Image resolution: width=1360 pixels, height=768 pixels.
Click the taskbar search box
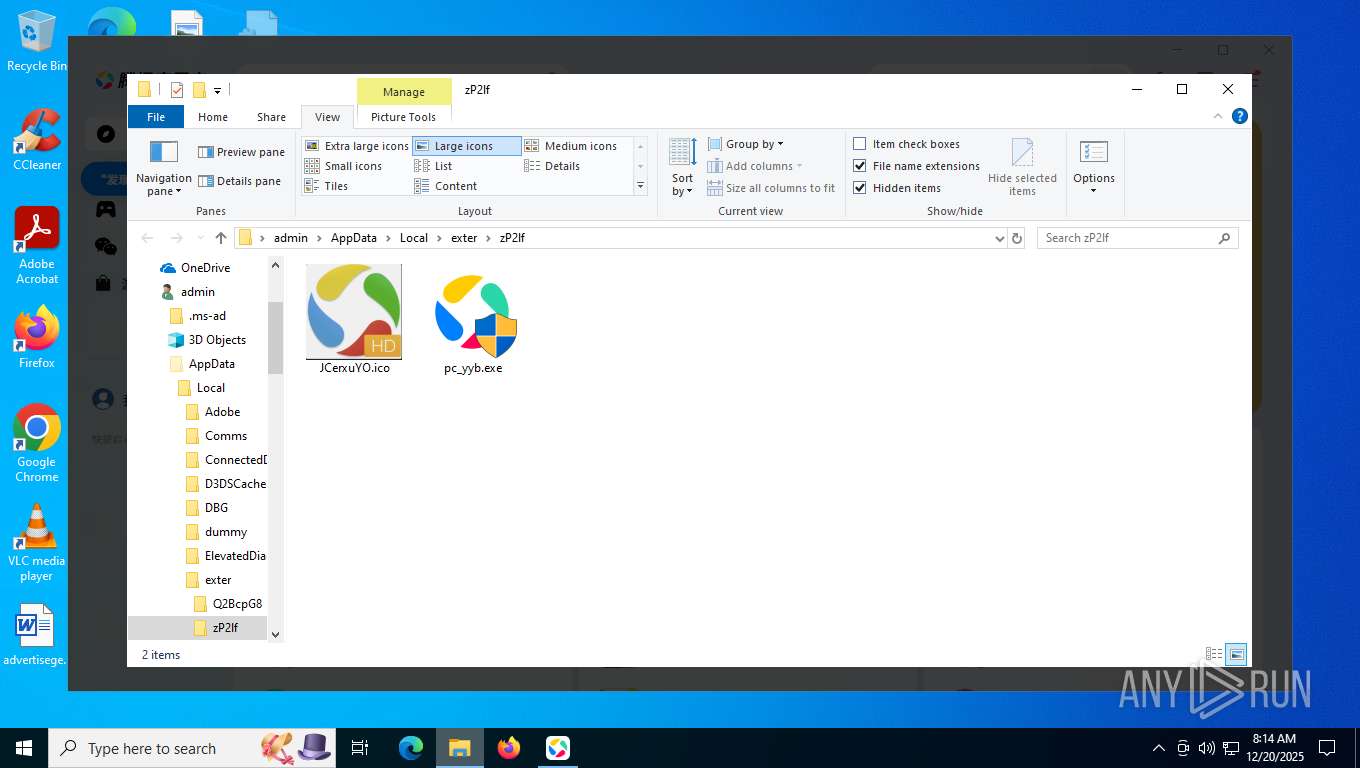(193, 748)
